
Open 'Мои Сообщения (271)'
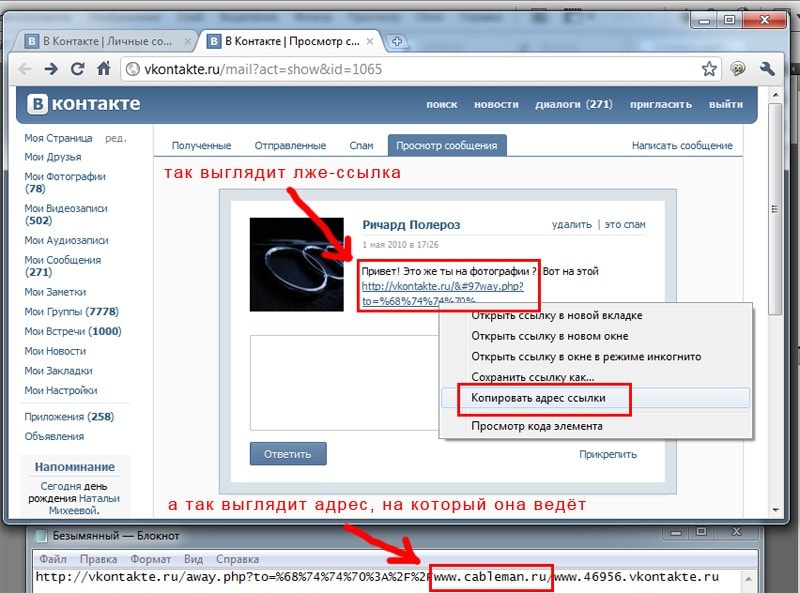coord(63,266)
